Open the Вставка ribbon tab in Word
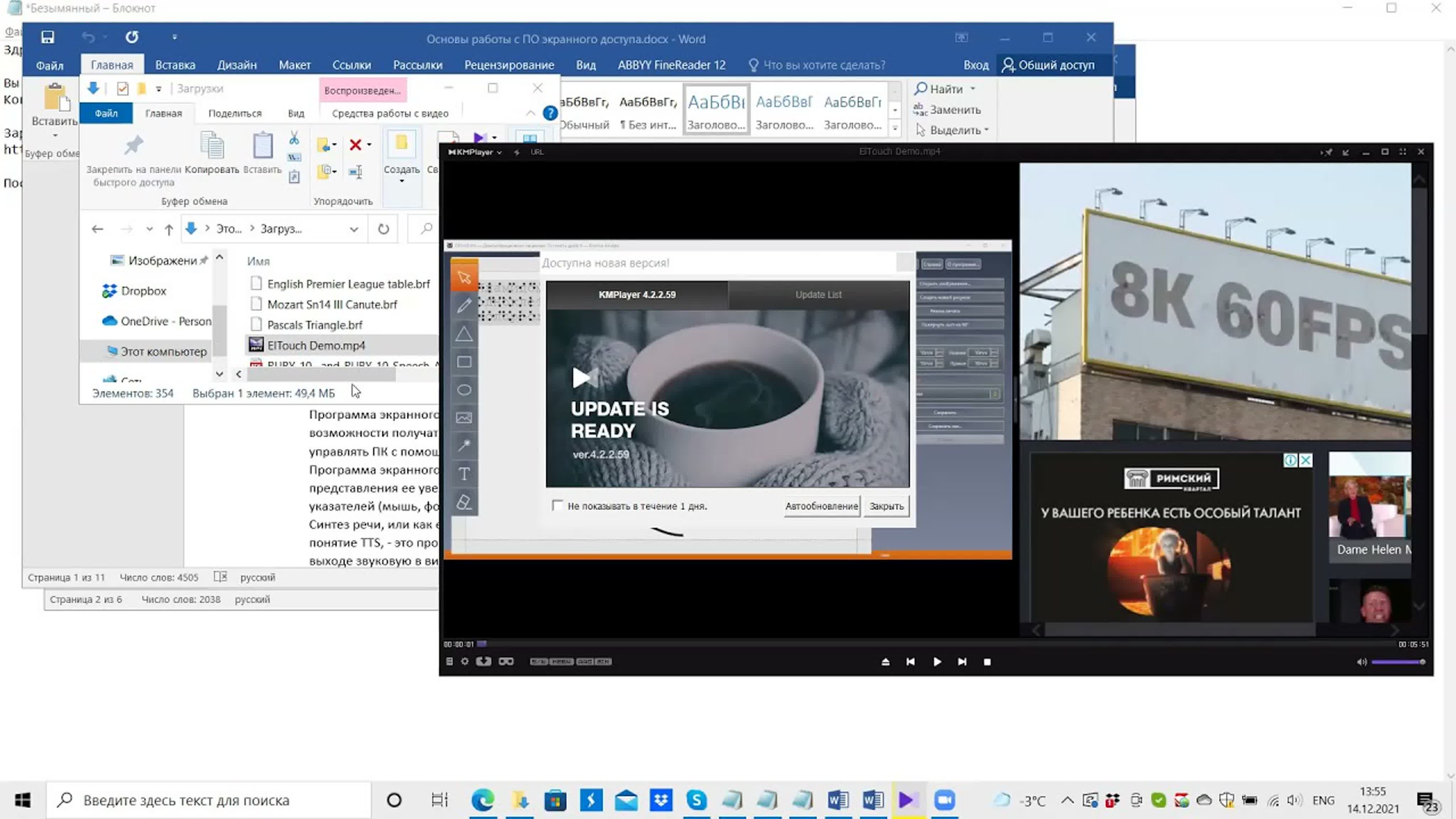Screen dimensions: 1456x819 point(175,65)
